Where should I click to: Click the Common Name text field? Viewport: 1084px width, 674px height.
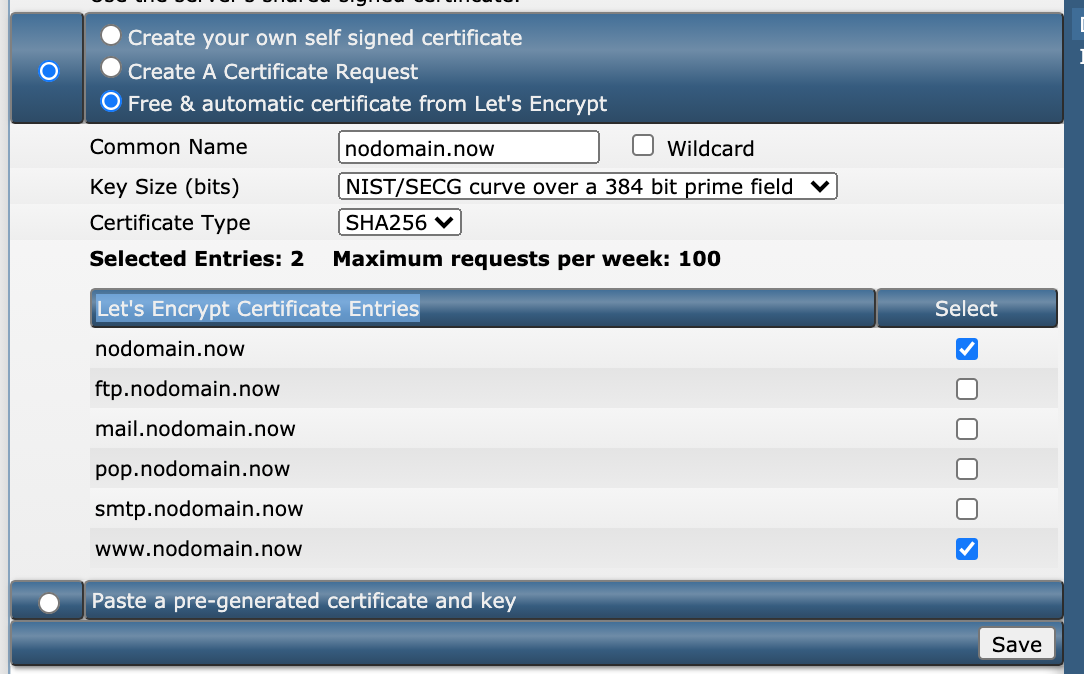pos(468,148)
